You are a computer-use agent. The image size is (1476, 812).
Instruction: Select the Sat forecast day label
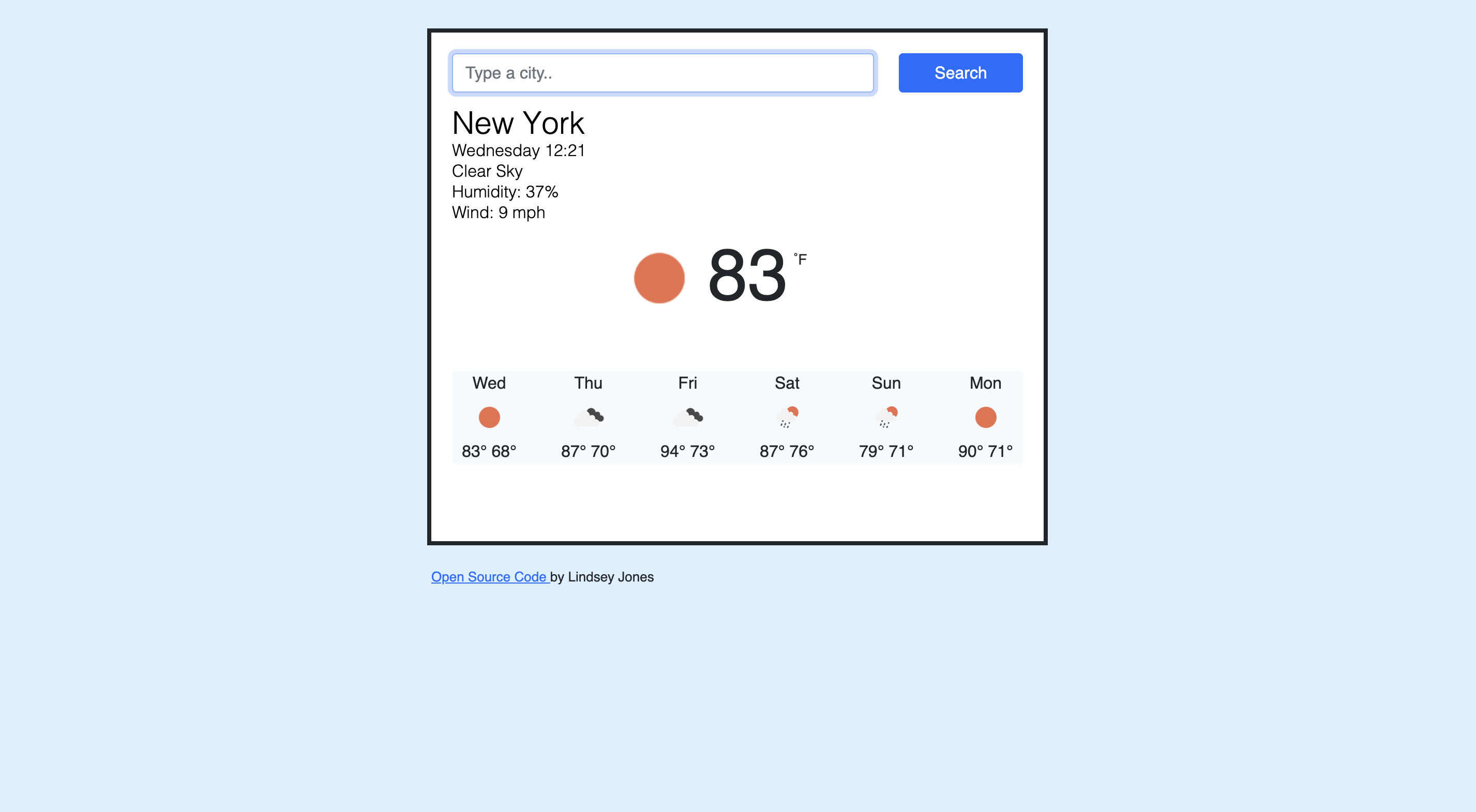tap(787, 383)
